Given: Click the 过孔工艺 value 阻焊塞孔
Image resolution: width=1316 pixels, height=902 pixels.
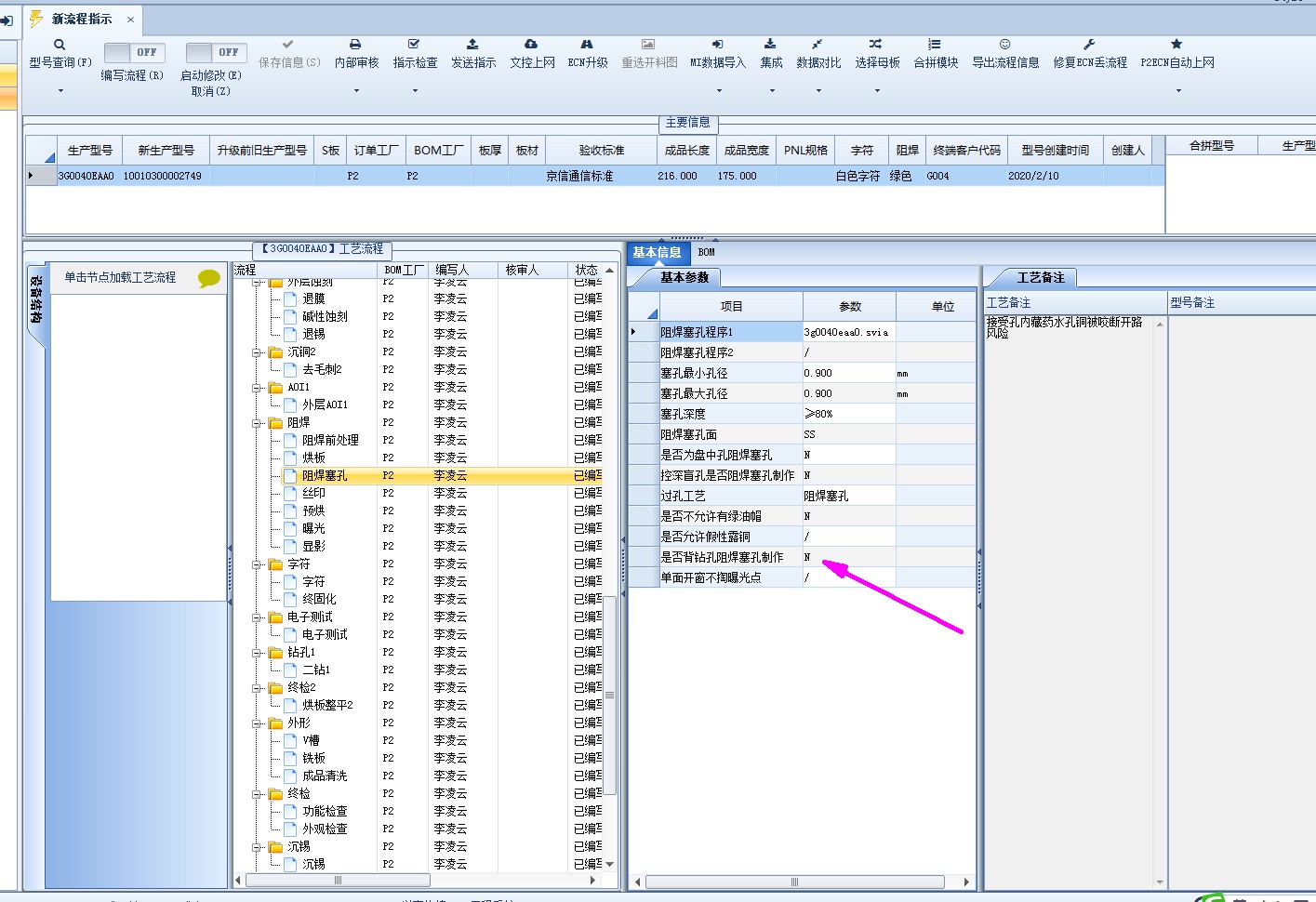Looking at the screenshot, I should point(849,496).
